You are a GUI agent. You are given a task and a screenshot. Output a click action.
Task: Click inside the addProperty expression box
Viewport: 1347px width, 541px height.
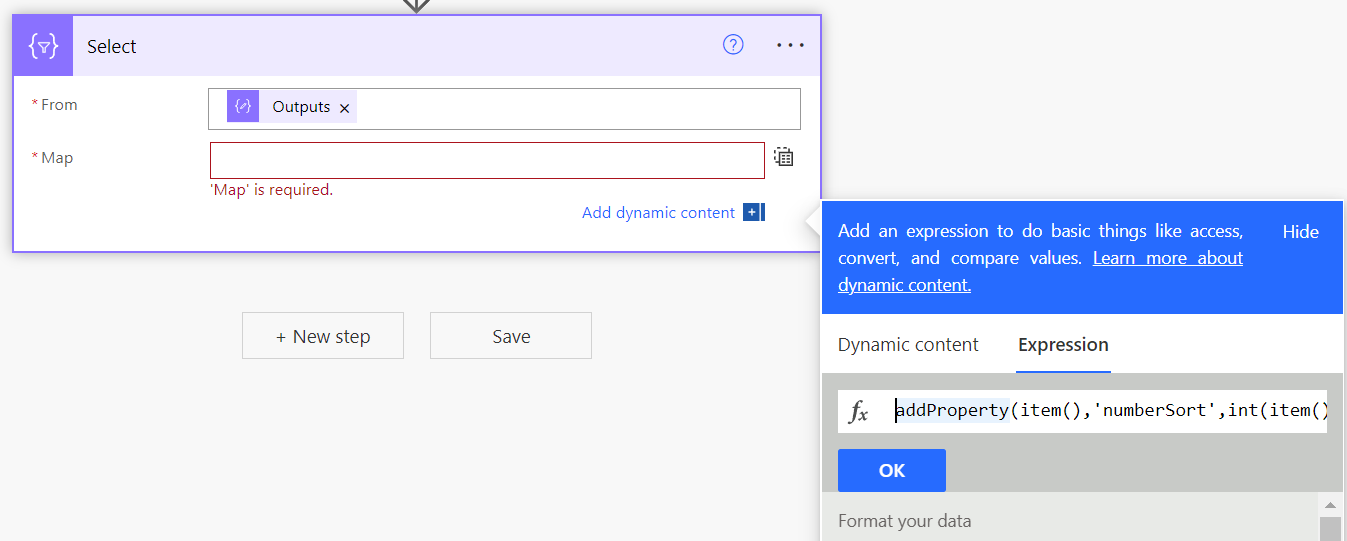coord(1110,411)
